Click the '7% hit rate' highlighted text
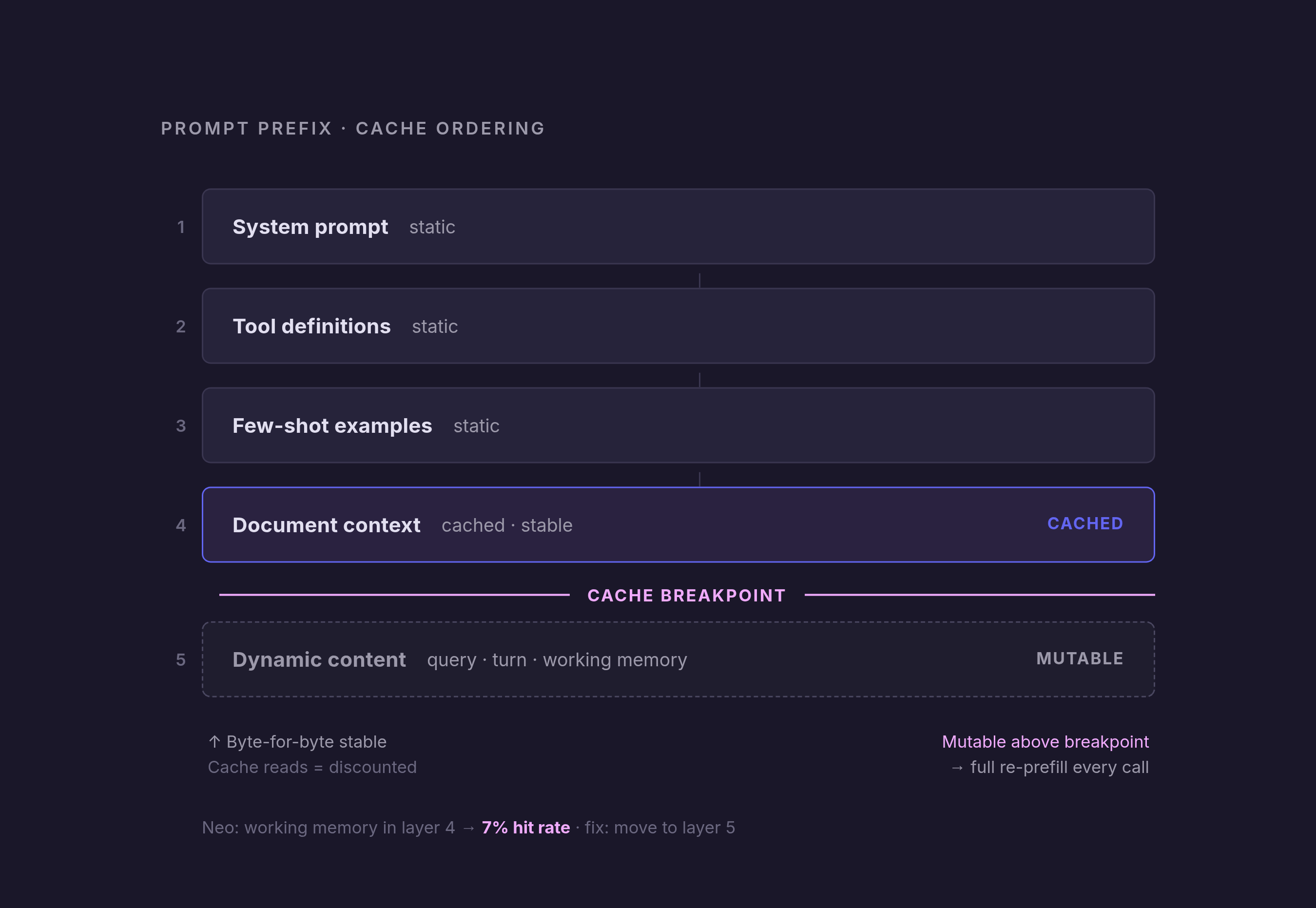 click(x=526, y=828)
